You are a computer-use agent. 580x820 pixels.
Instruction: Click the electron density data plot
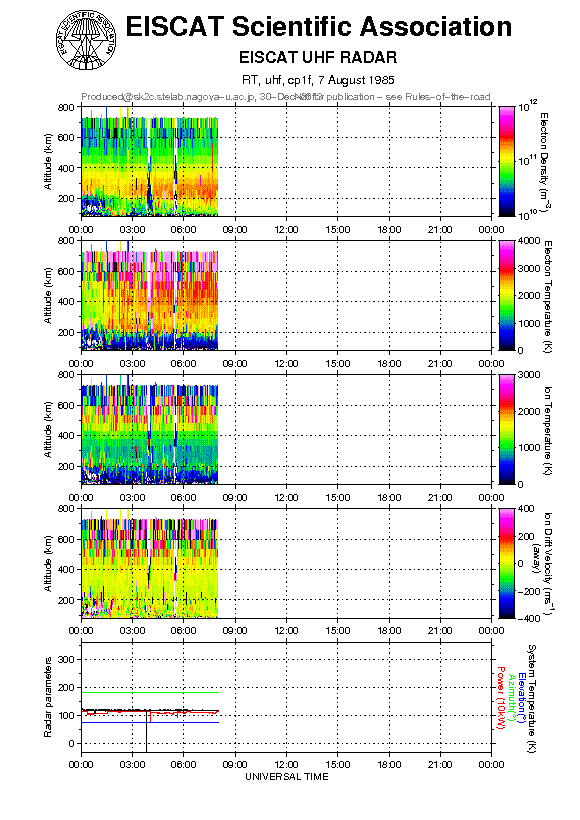[x=150, y=161]
